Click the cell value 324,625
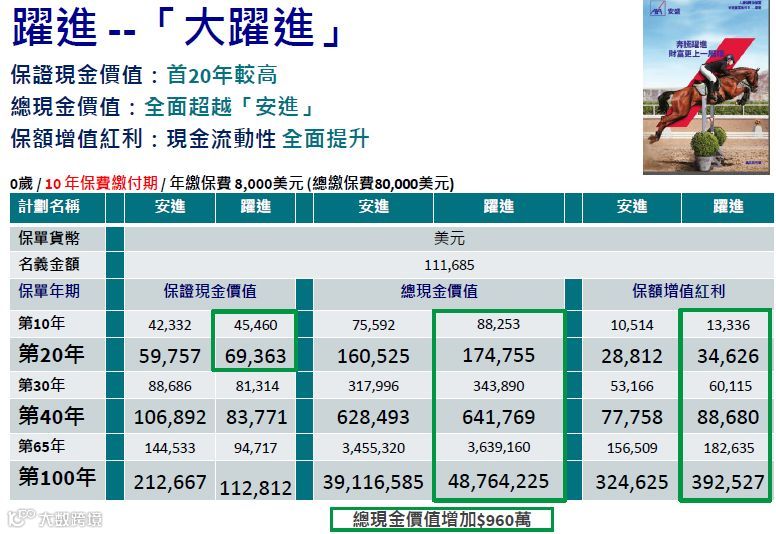This screenshot has height=534, width=776. click(x=632, y=482)
